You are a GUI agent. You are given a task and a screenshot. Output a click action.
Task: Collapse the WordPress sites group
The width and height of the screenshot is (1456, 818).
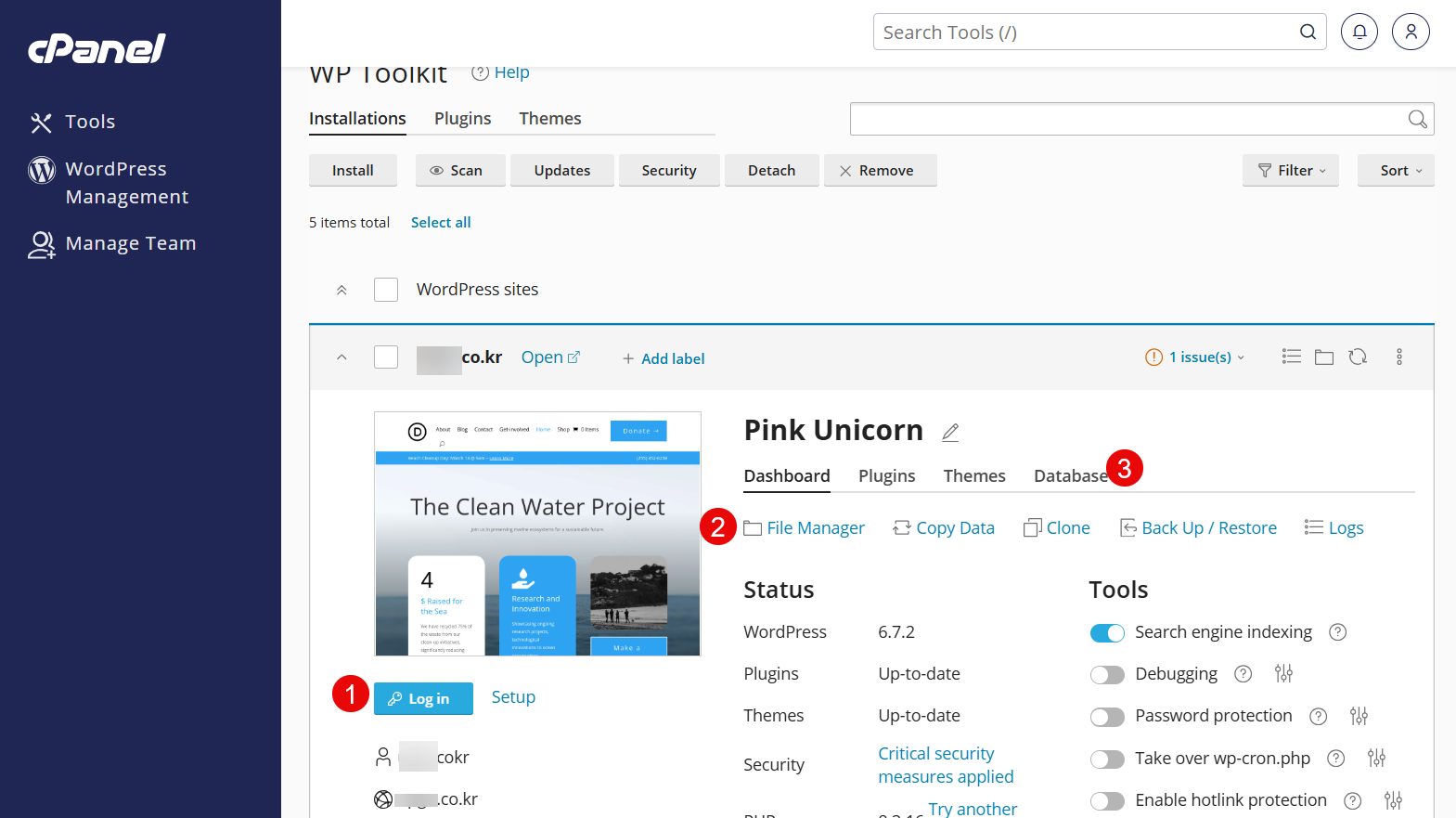coord(341,290)
